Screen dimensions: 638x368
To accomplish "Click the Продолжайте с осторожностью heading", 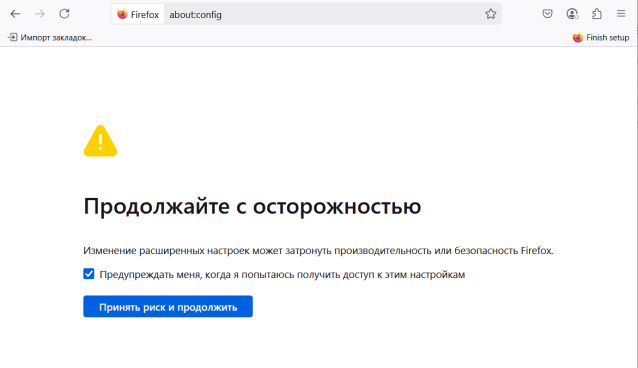I will 252,206.
